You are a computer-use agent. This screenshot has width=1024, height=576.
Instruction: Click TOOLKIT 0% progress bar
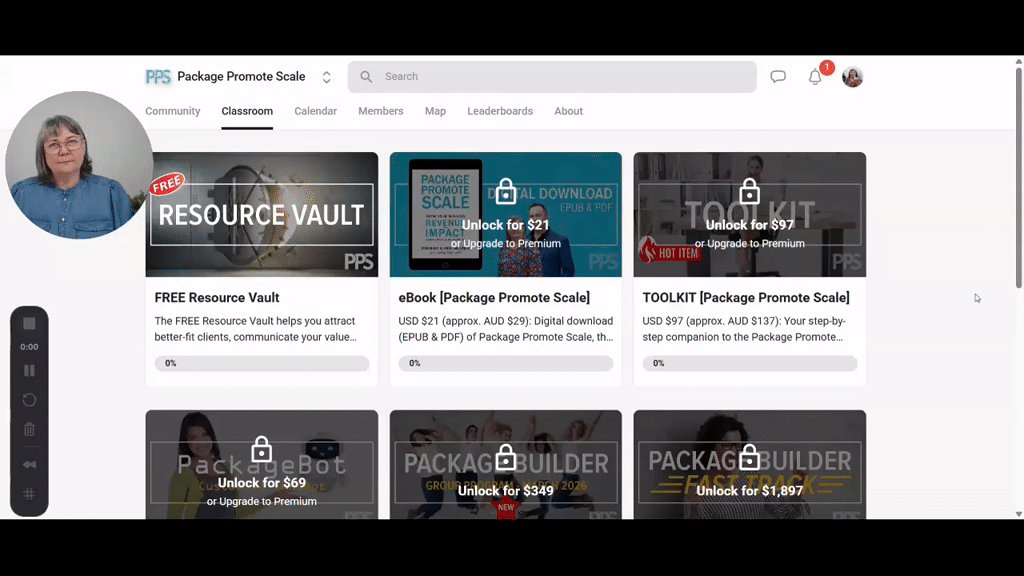750,364
